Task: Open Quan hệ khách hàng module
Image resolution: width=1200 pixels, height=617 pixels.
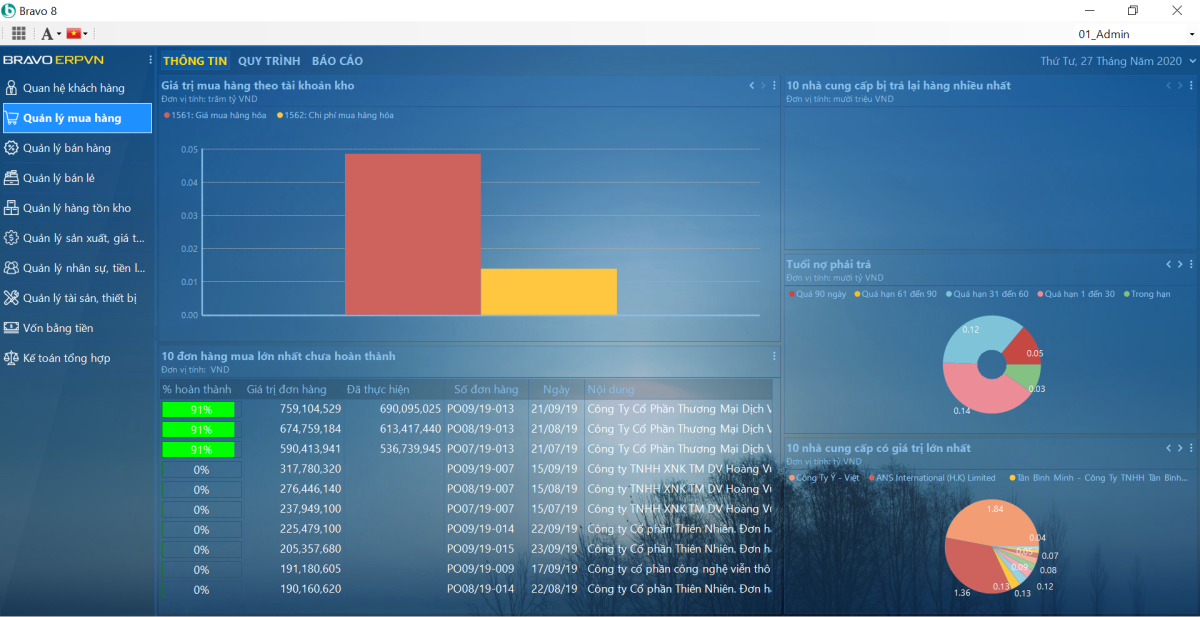Action: (x=73, y=88)
